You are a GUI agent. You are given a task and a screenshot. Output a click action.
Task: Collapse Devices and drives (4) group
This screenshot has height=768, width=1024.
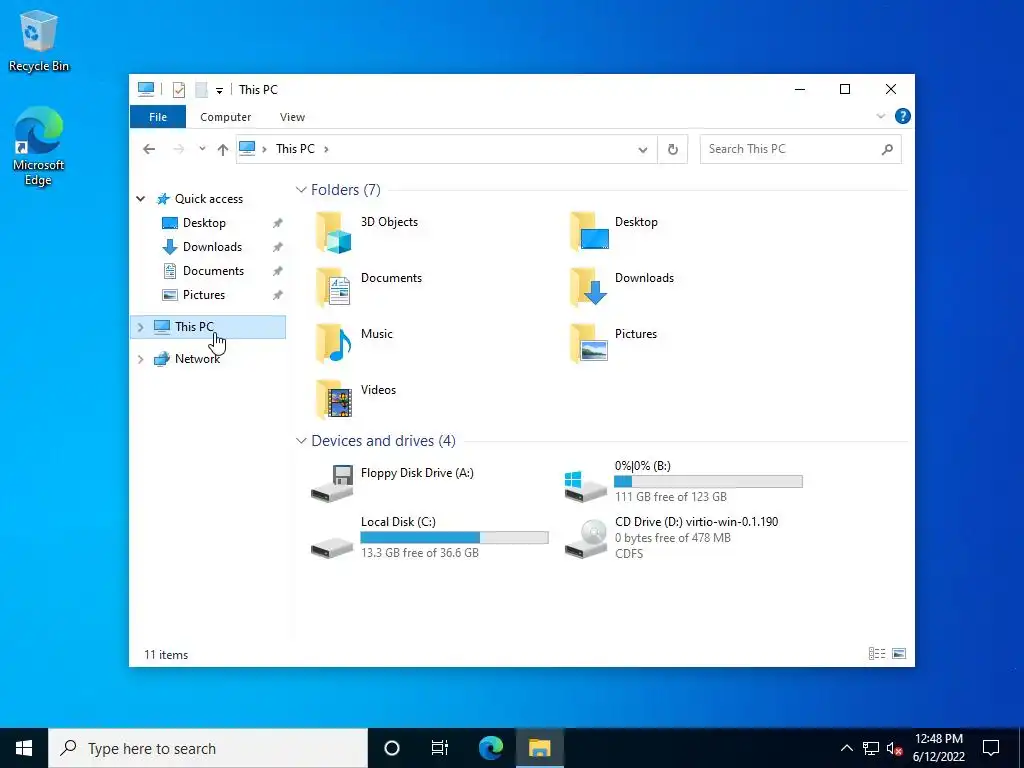[x=301, y=441]
